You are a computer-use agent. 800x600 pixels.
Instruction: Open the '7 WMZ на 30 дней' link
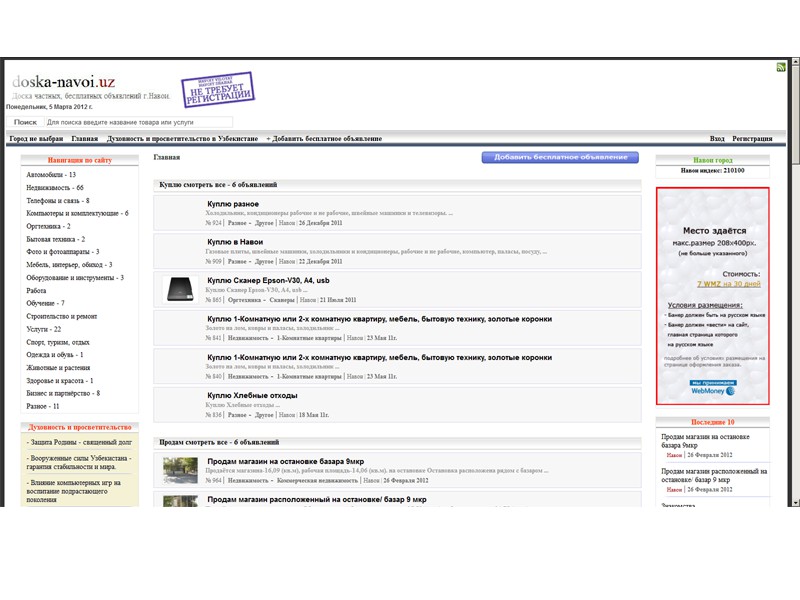(729, 284)
